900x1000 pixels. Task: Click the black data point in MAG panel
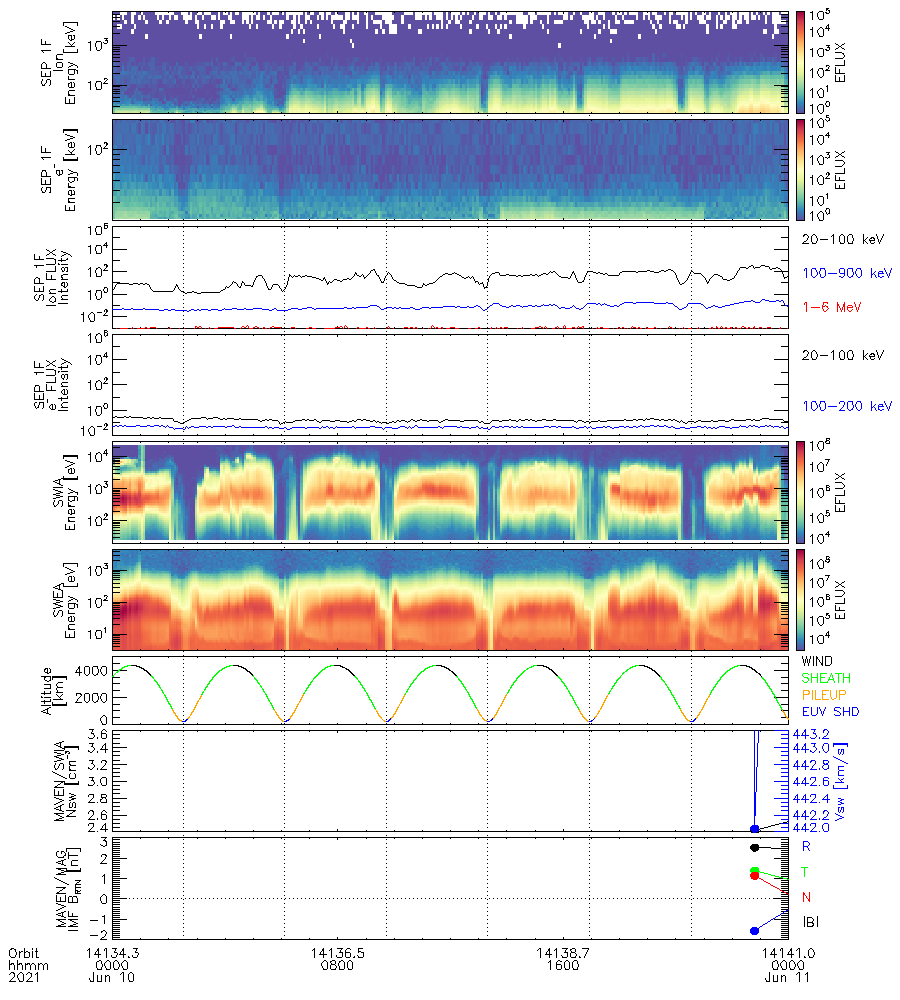tap(754, 847)
